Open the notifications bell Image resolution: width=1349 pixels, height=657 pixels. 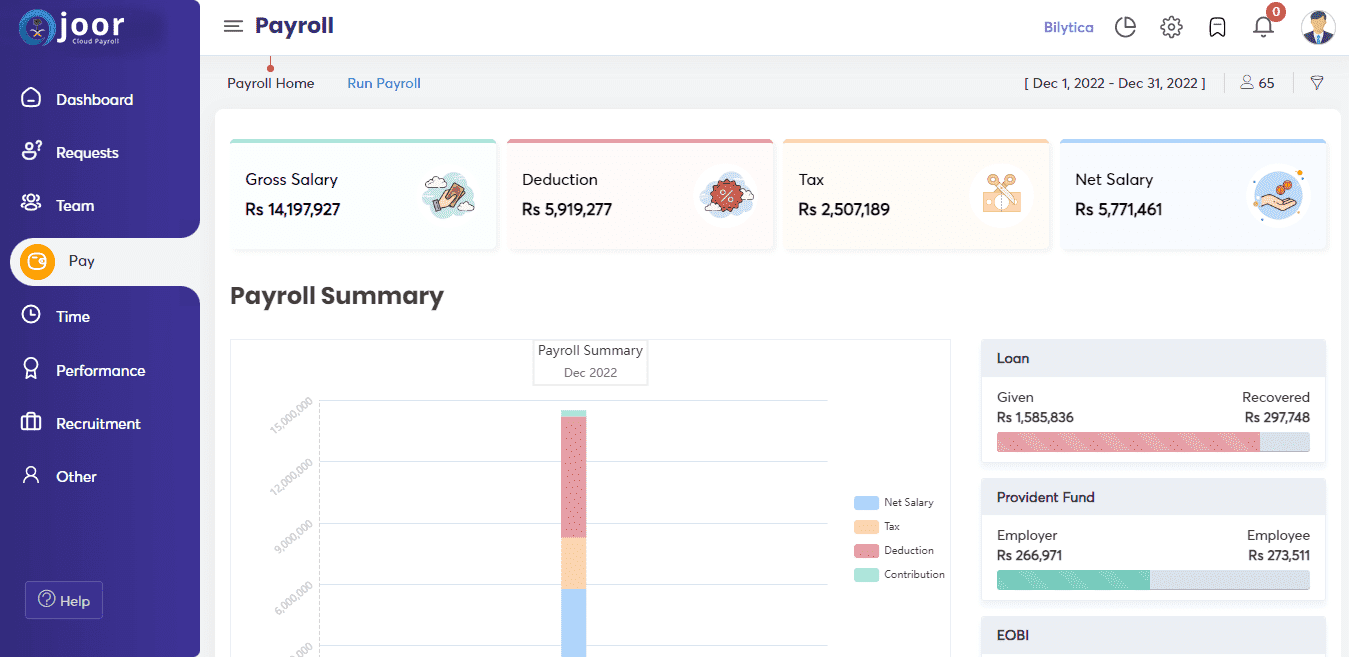pos(1264,26)
